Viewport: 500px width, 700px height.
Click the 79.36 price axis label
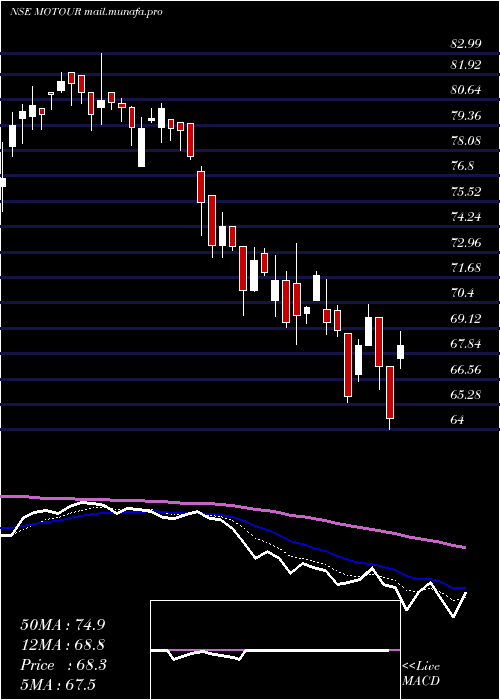[466, 116]
